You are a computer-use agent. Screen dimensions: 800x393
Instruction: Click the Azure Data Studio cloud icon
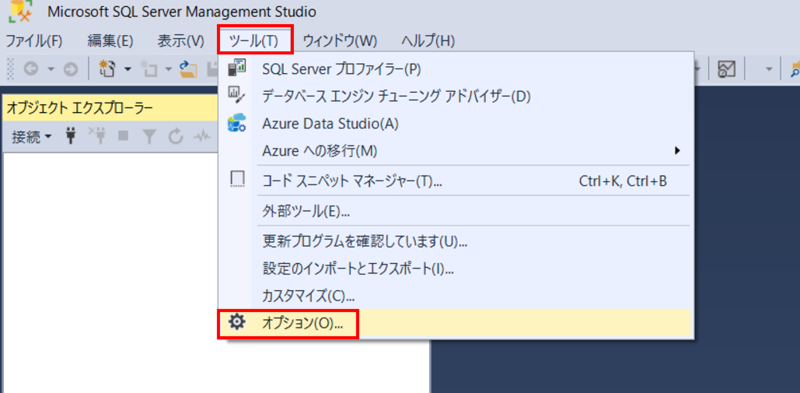click(237, 123)
